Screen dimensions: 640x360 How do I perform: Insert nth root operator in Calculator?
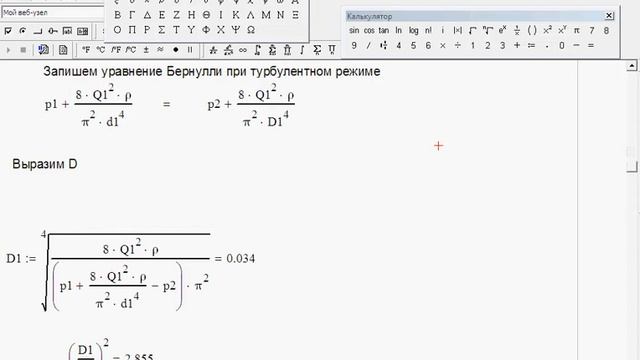[487, 30]
